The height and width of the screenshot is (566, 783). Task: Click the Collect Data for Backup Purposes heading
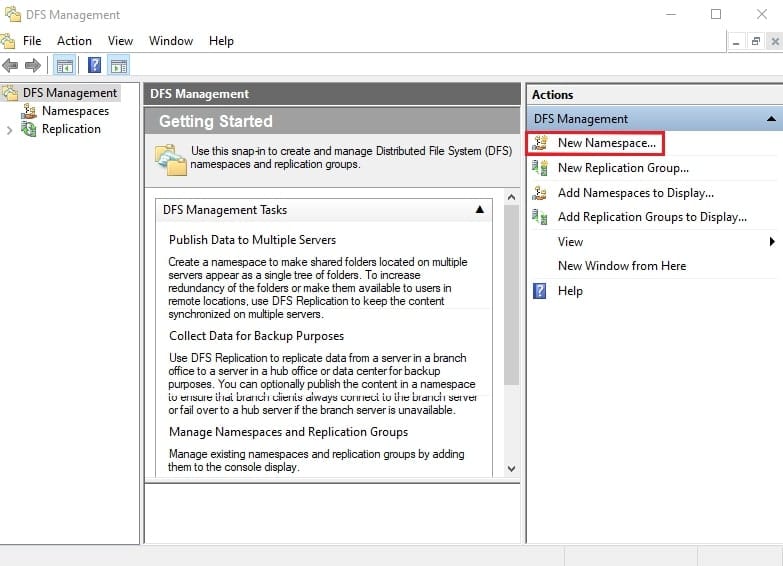tap(256, 336)
